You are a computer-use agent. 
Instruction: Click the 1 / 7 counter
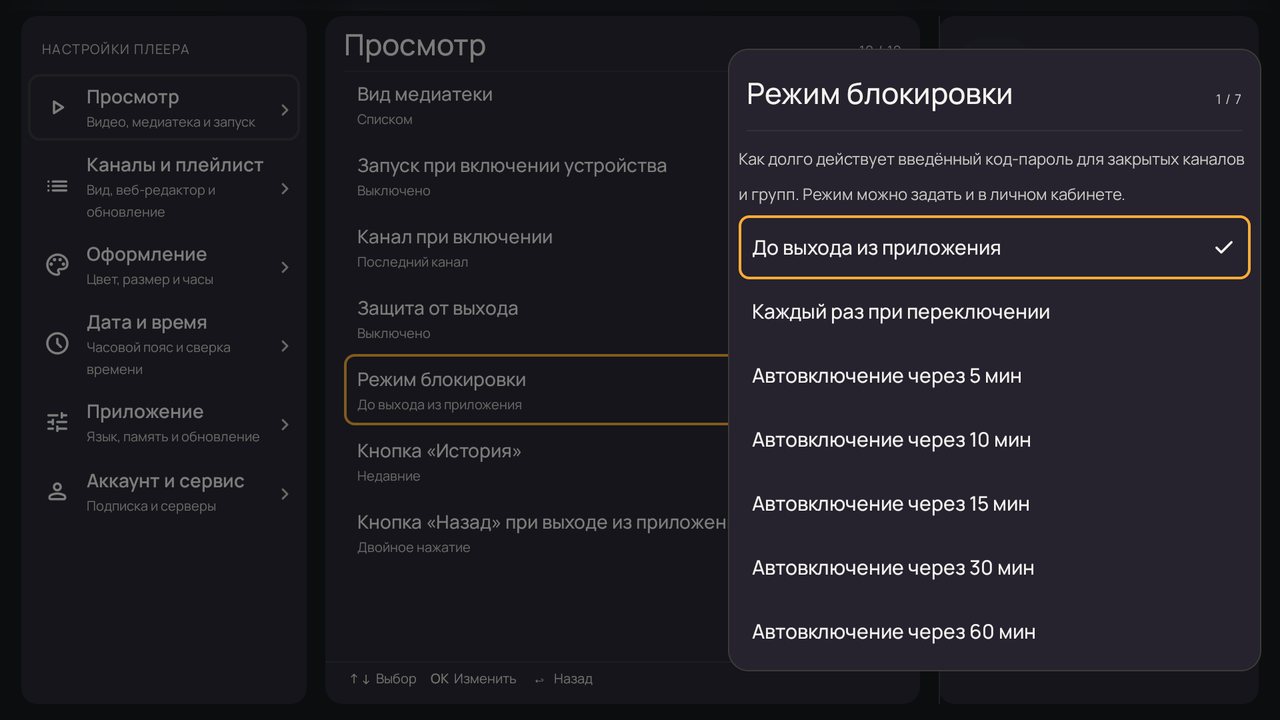(1228, 99)
